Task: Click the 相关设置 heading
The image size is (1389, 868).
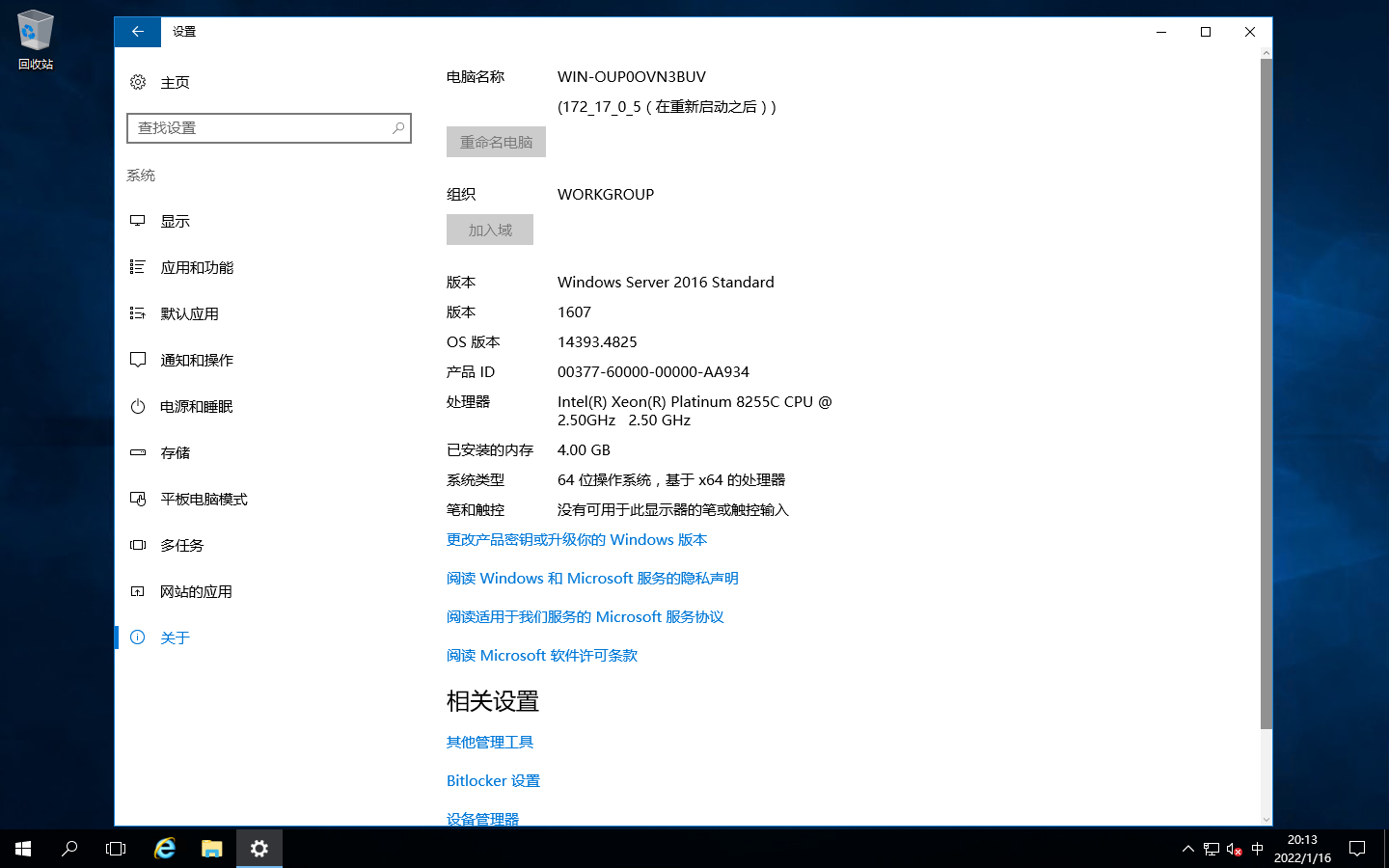Action: [x=493, y=701]
